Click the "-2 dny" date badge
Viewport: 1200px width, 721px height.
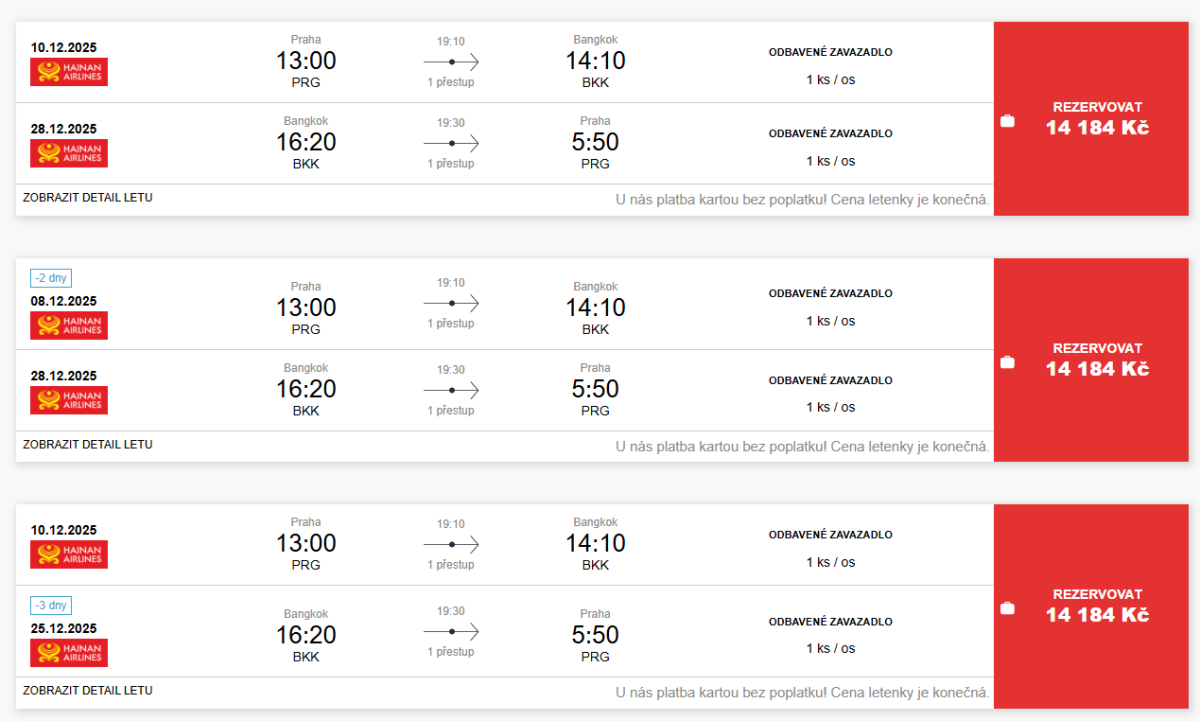51,279
